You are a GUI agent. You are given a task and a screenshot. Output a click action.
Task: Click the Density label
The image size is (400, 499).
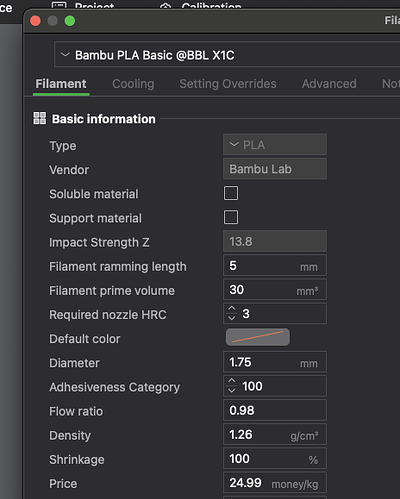[70, 436]
